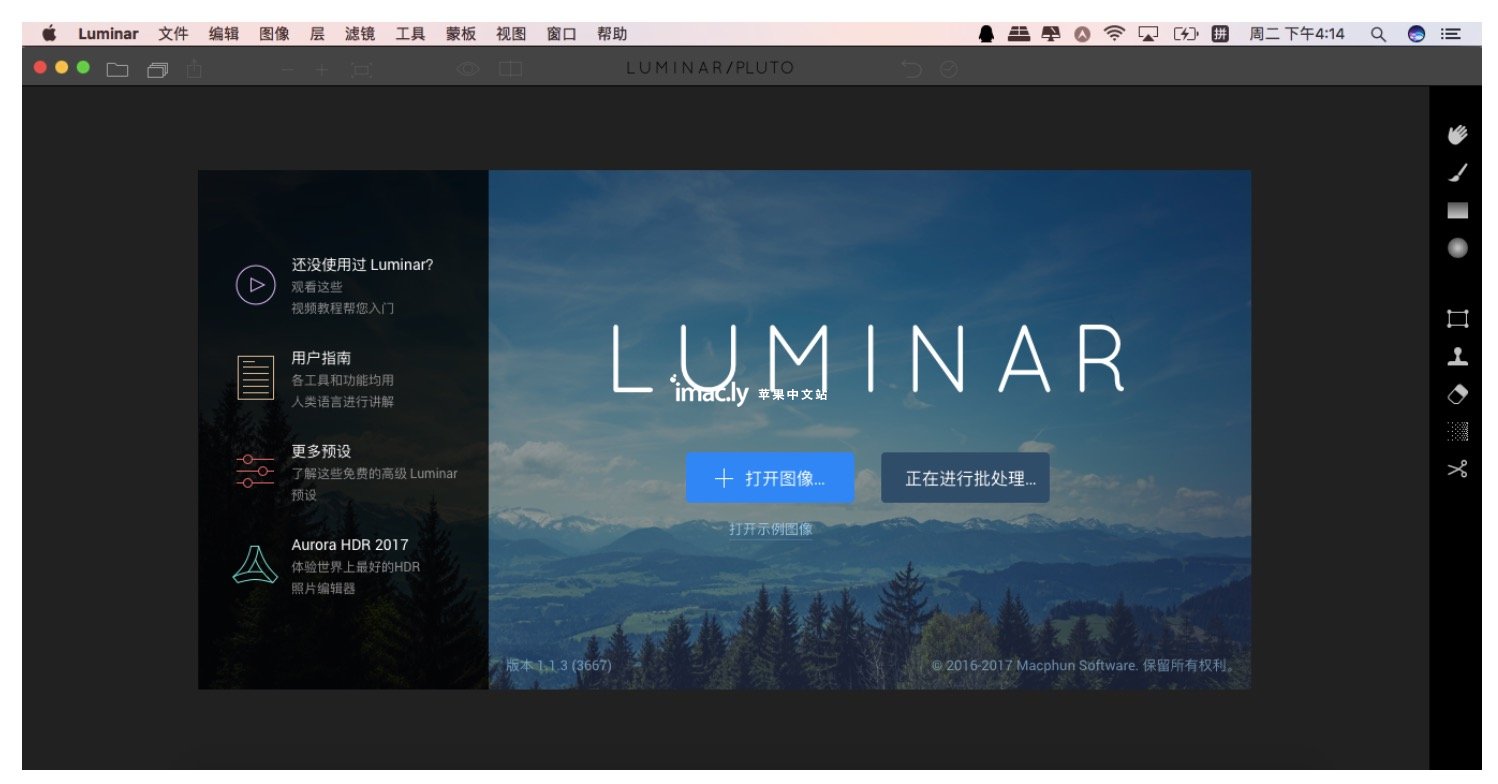Open the 视图 menu
1498x784 pixels.
(x=511, y=33)
